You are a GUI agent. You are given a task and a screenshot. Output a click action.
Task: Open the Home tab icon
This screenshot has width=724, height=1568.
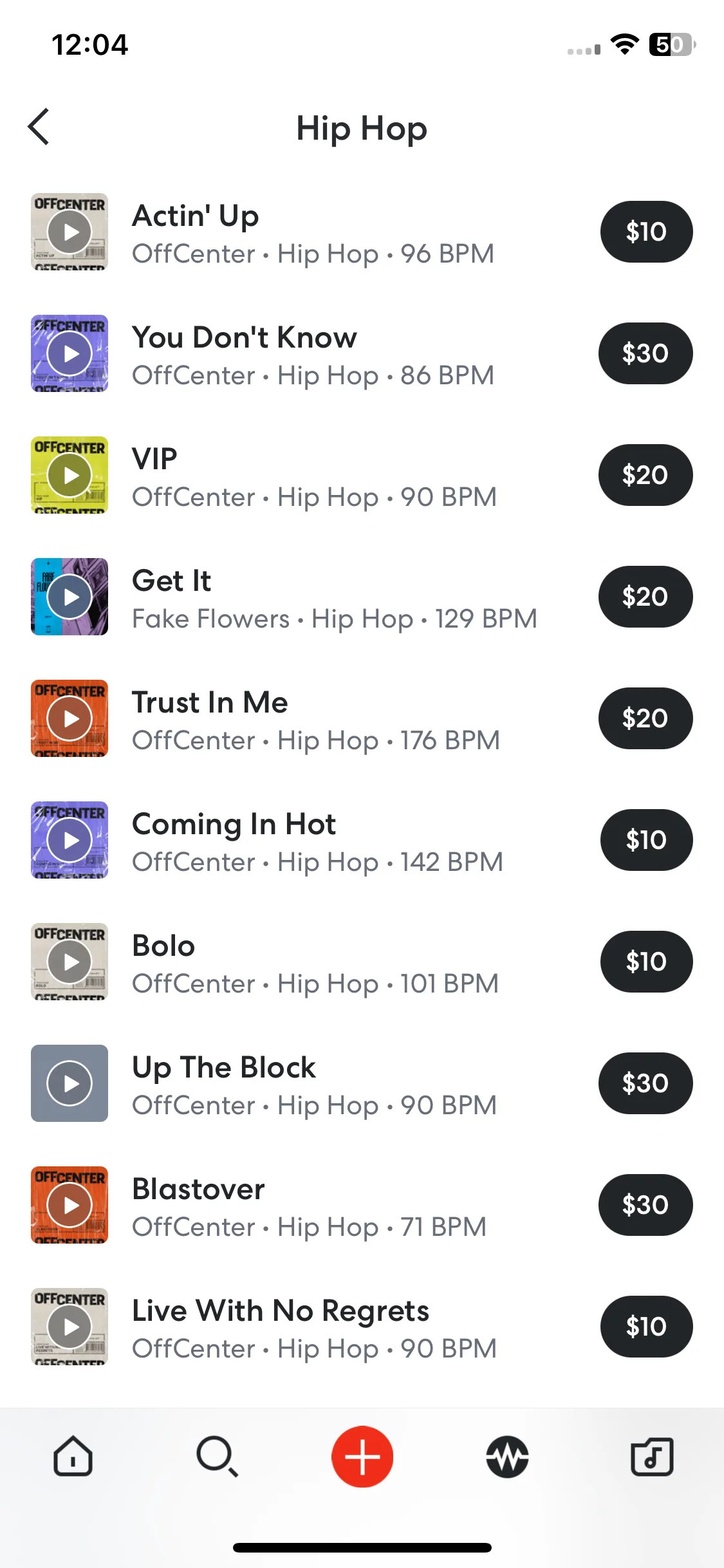coord(73,1456)
